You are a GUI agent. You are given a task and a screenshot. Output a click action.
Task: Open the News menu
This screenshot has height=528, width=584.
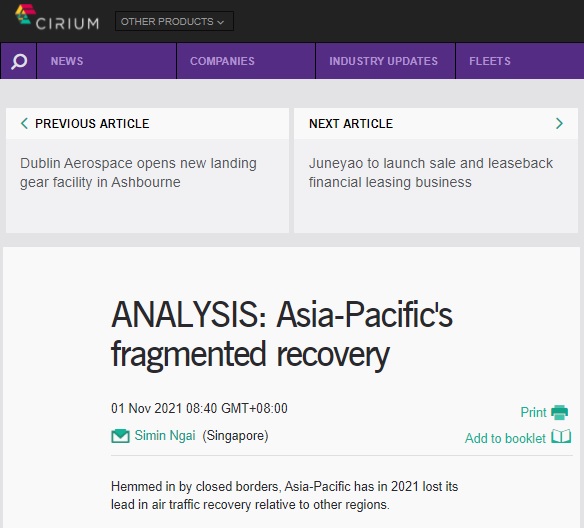(106, 61)
